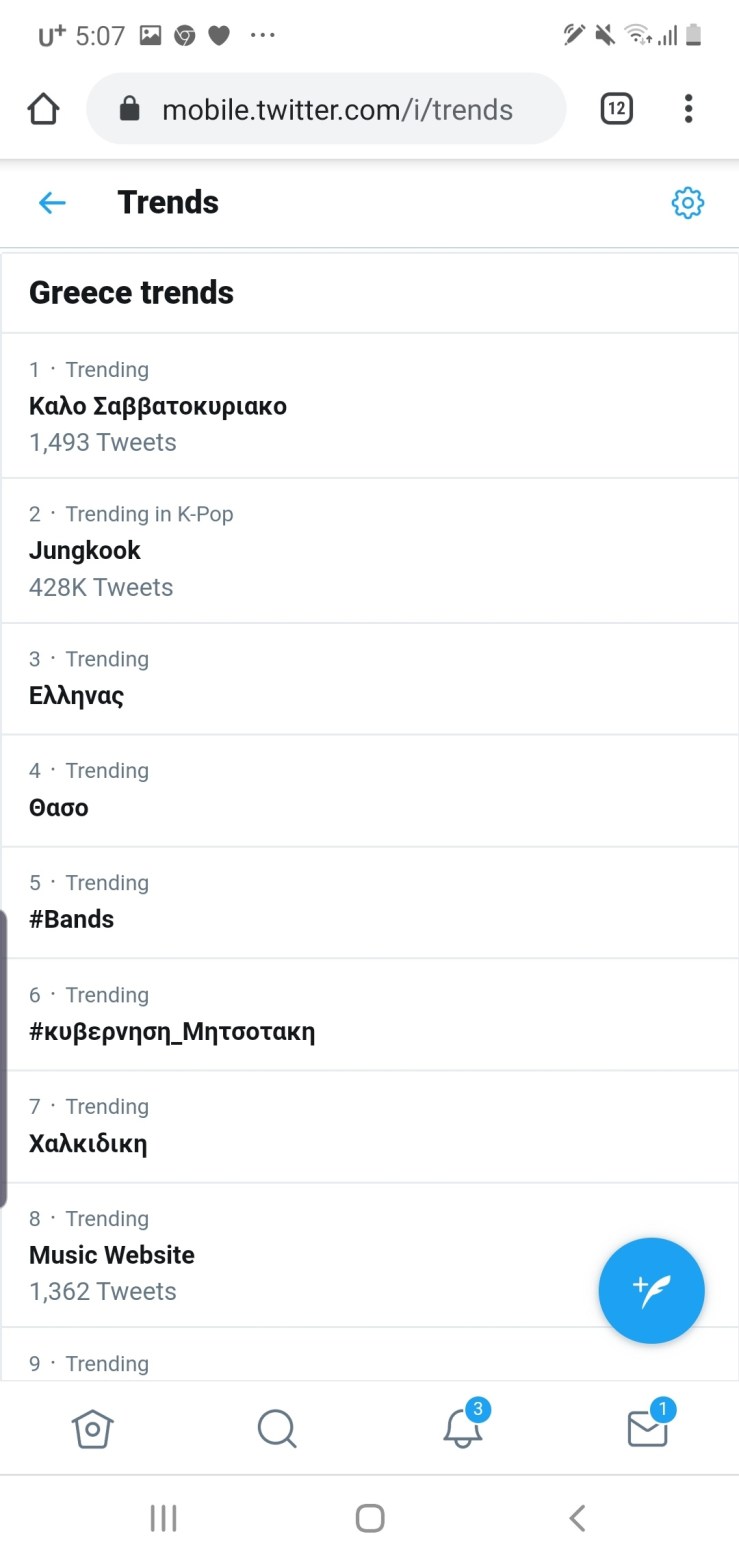
Task: Open the Chrome three-dot menu
Action: click(688, 108)
